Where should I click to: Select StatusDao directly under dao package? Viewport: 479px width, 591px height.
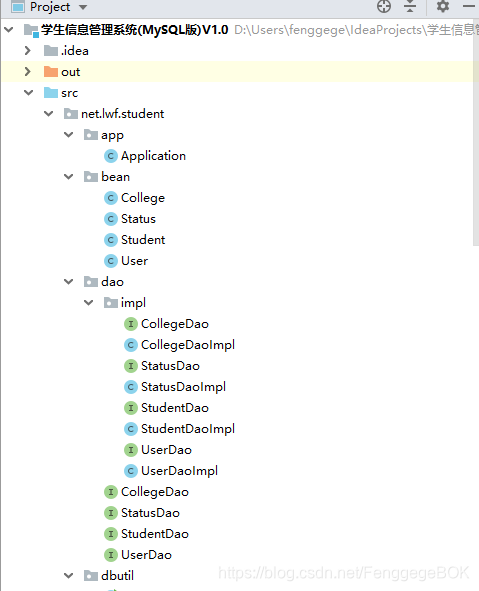pos(150,513)
